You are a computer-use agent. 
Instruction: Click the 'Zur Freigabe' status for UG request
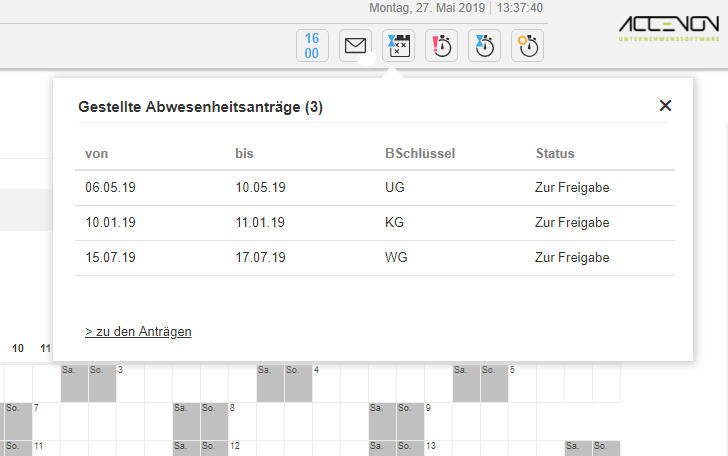click(x=572, y=187)
